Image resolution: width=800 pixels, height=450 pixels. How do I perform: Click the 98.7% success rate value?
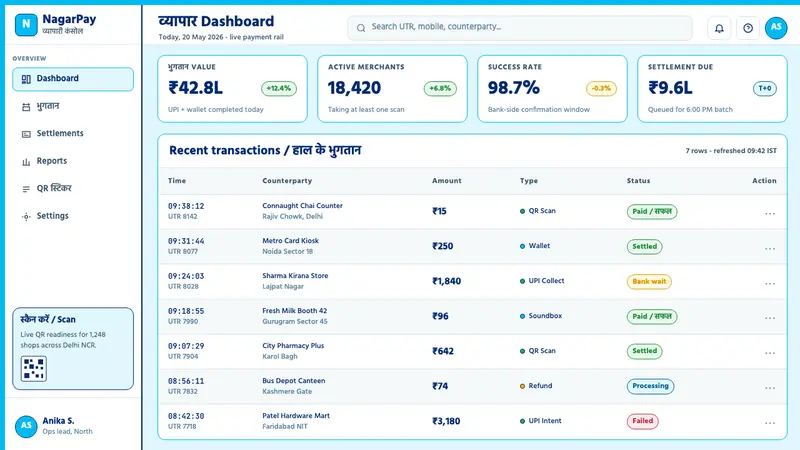tap(513, 88)
